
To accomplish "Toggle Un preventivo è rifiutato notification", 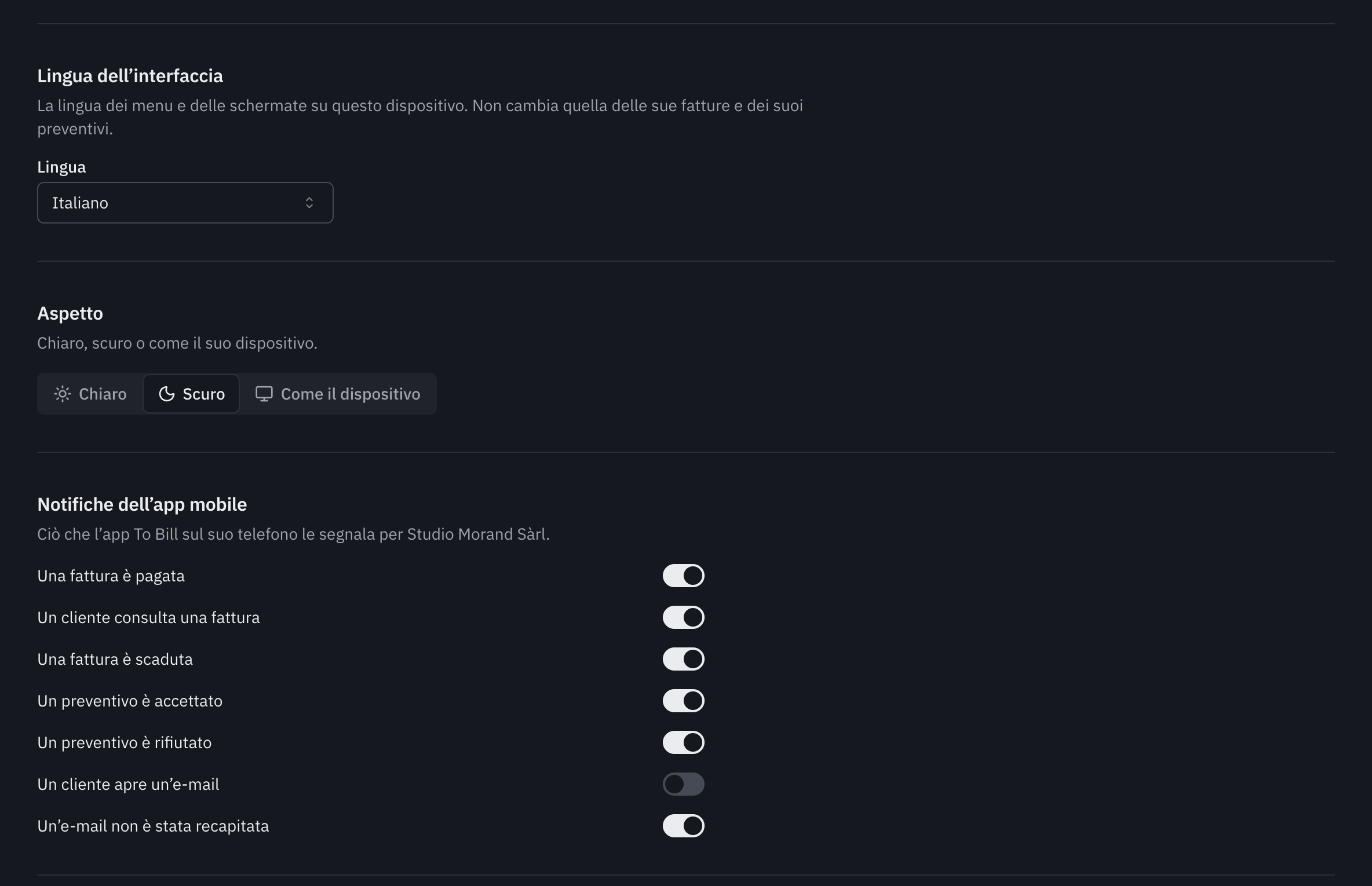I will tap(684, 742).
